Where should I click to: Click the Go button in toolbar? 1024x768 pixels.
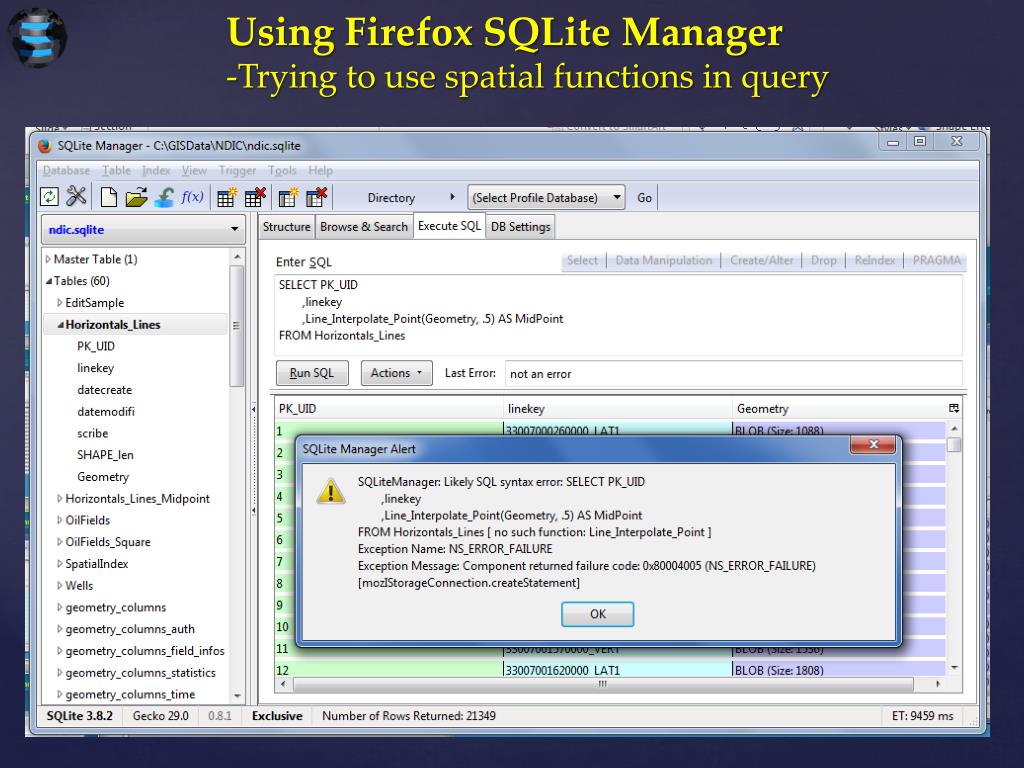644,198
